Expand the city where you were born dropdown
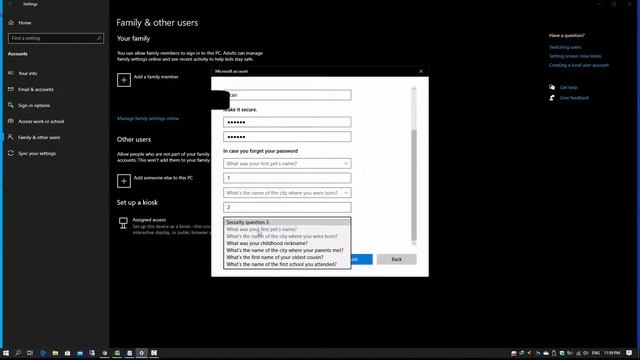Viewport: 640px width, 360px height. click(x=287, y=193)
